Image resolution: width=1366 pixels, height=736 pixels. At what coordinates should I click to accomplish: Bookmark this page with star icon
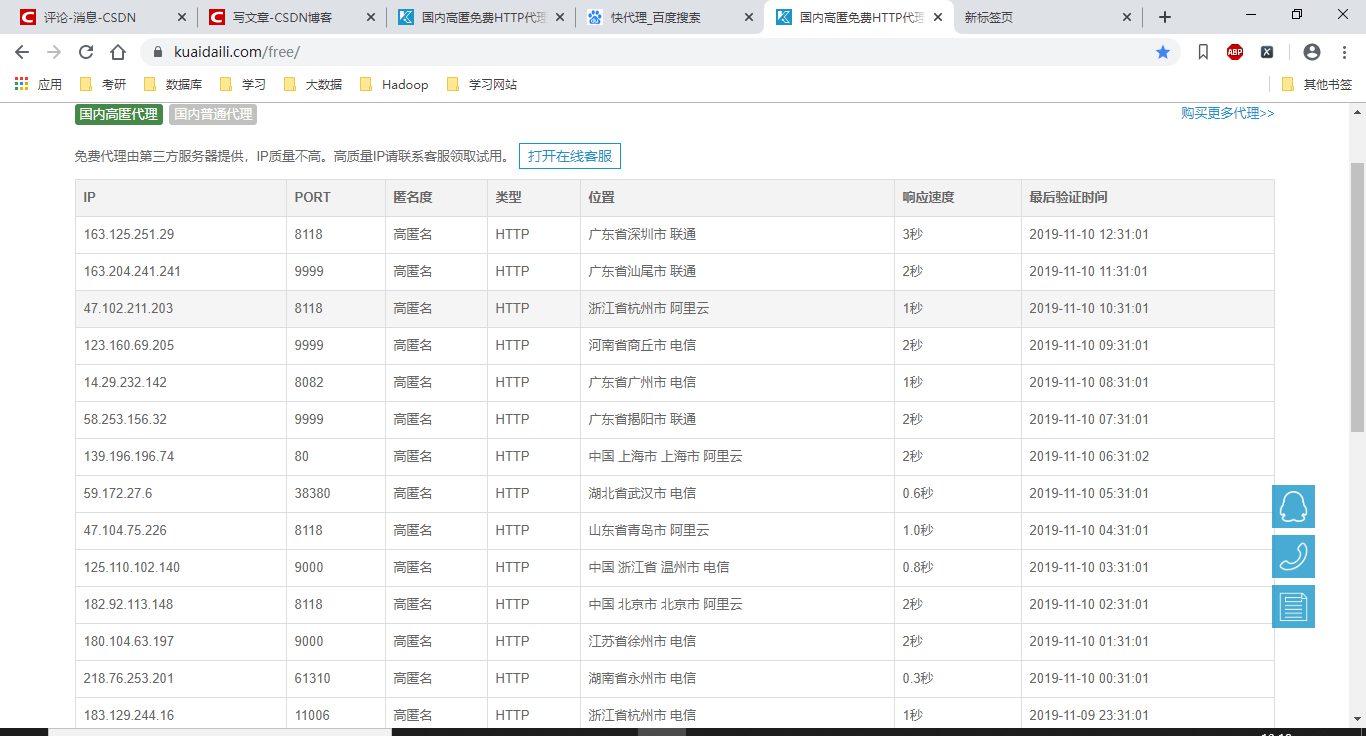point(1163,52)
